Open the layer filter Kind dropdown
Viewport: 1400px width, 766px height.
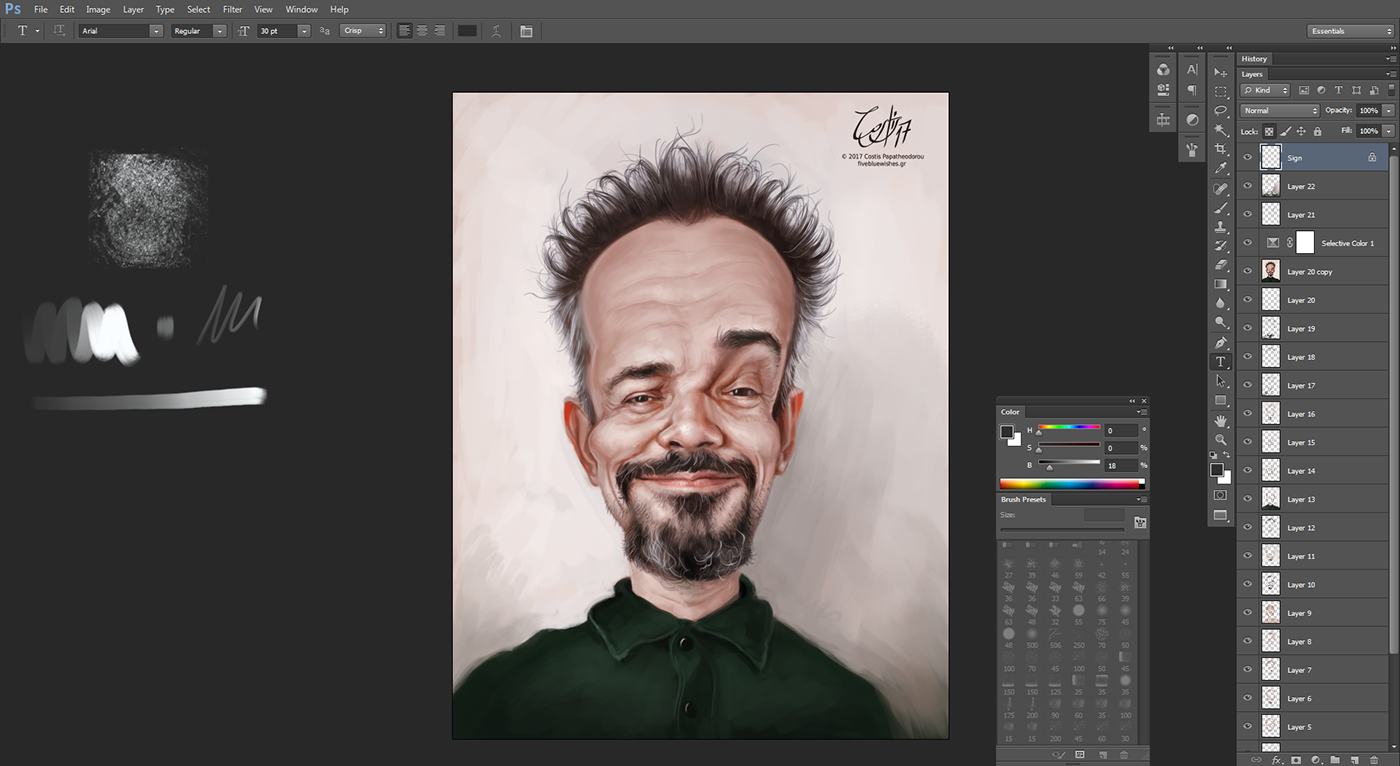(x=1265, y=90)
